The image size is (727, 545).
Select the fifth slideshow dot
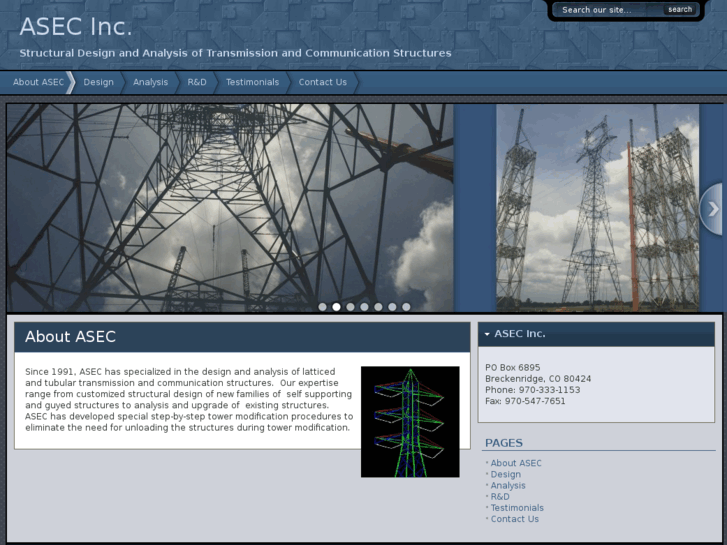(x=378, y=307)
